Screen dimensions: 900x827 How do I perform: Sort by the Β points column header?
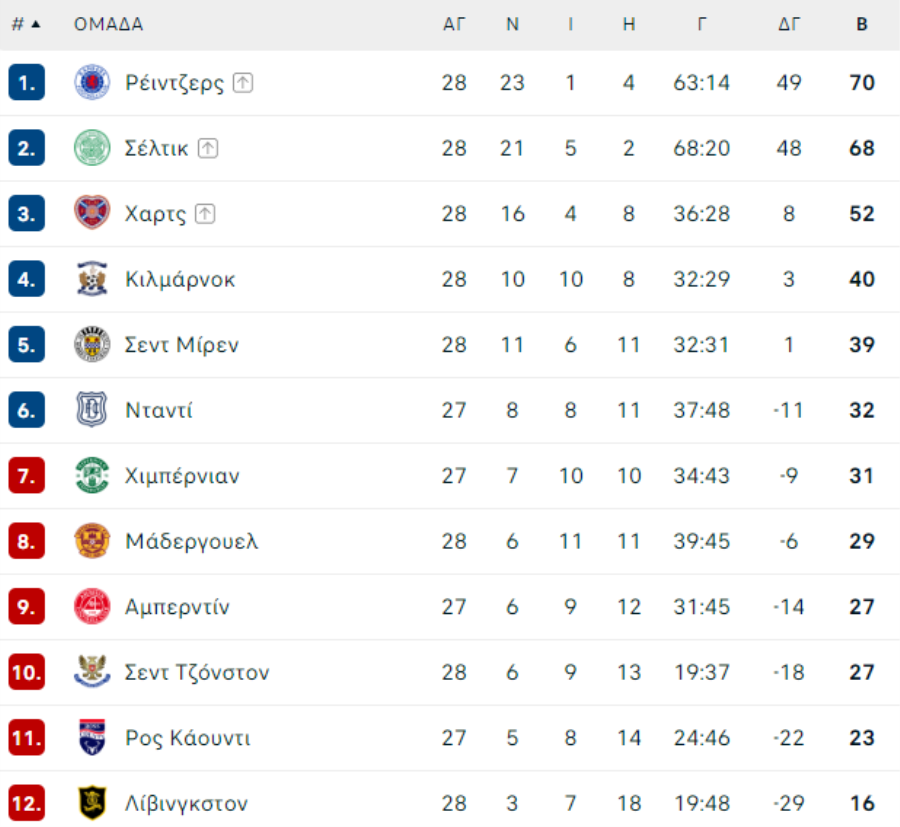tap(862, 24)
